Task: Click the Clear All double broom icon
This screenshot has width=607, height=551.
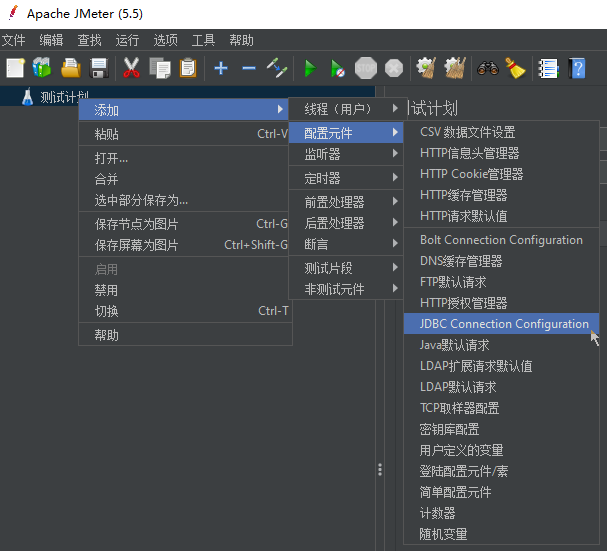Action: pos(456,68)
